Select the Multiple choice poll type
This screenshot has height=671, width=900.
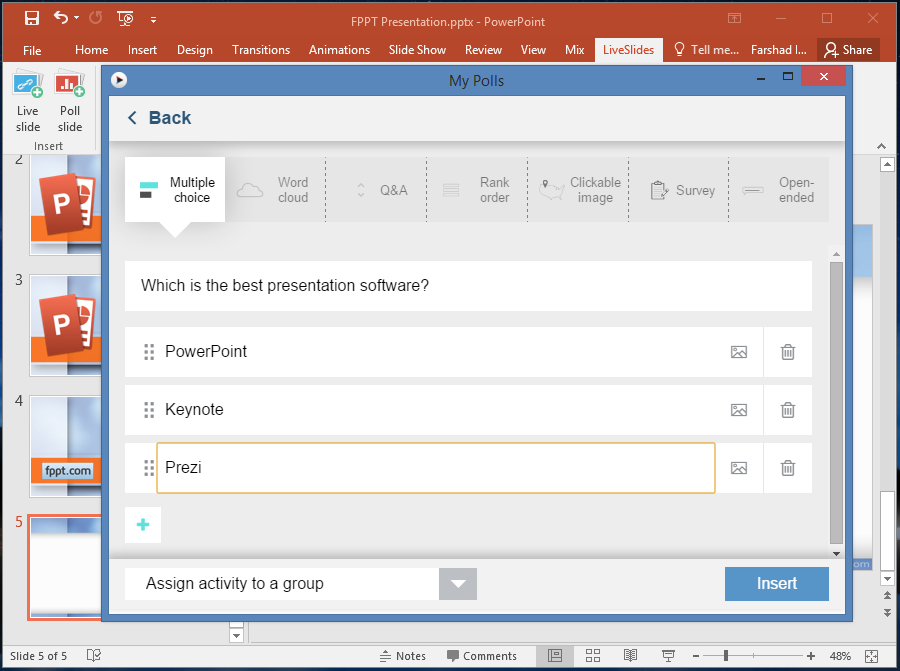tap(175, 190)
